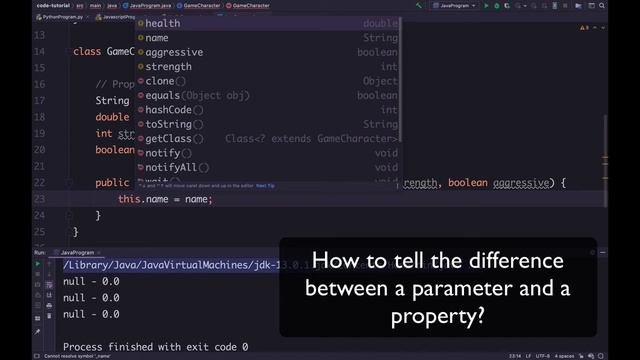Select 'toString()' in completion list

pyautogui.click(x=268, y=124)
